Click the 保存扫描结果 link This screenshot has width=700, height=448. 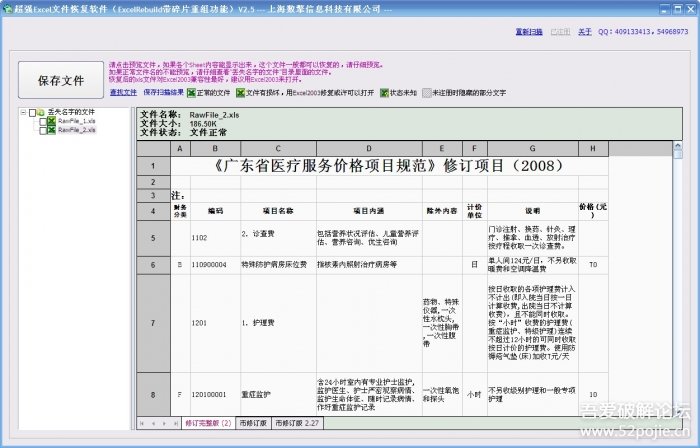164,92
